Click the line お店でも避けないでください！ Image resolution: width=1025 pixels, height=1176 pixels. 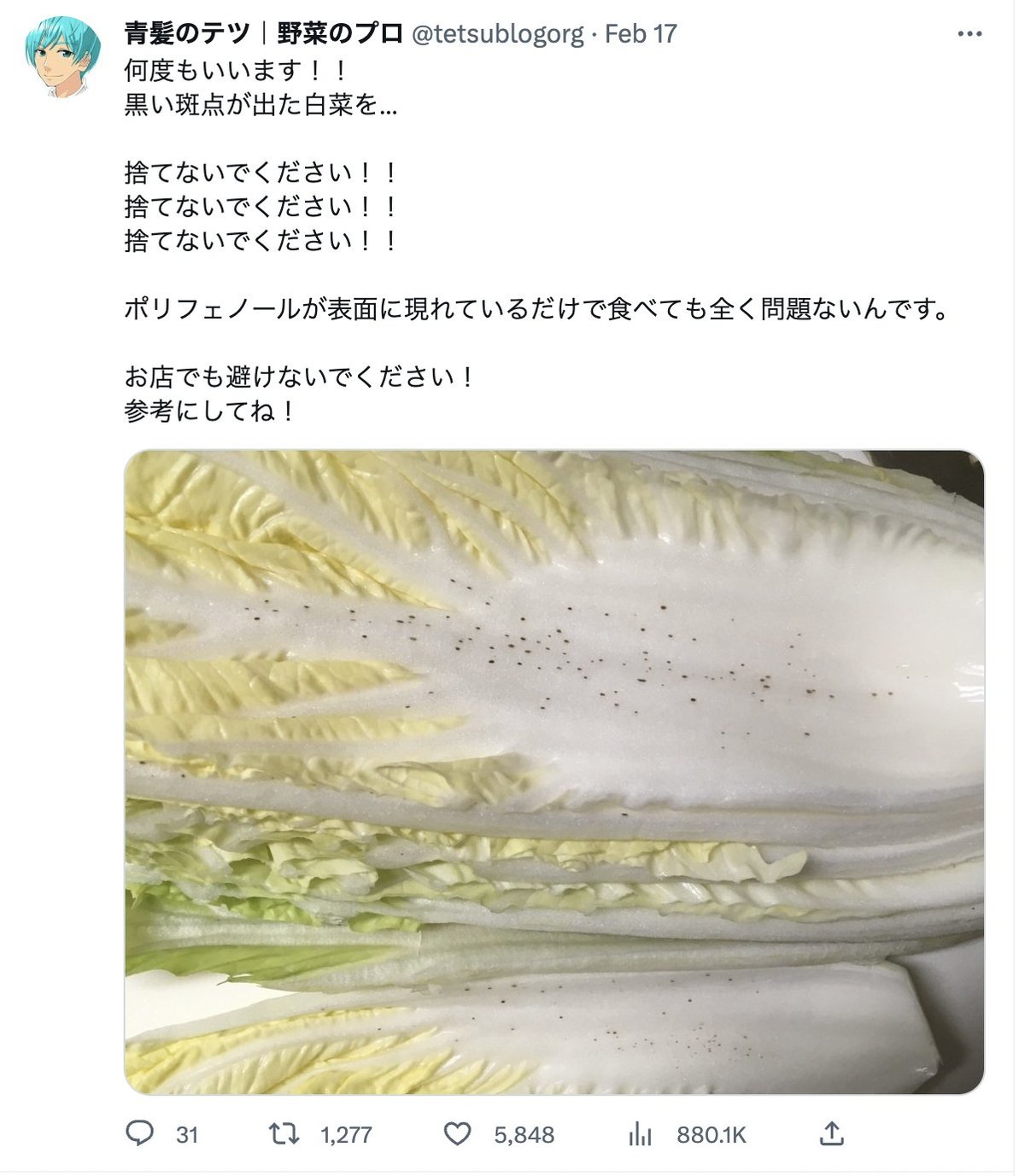300,377
